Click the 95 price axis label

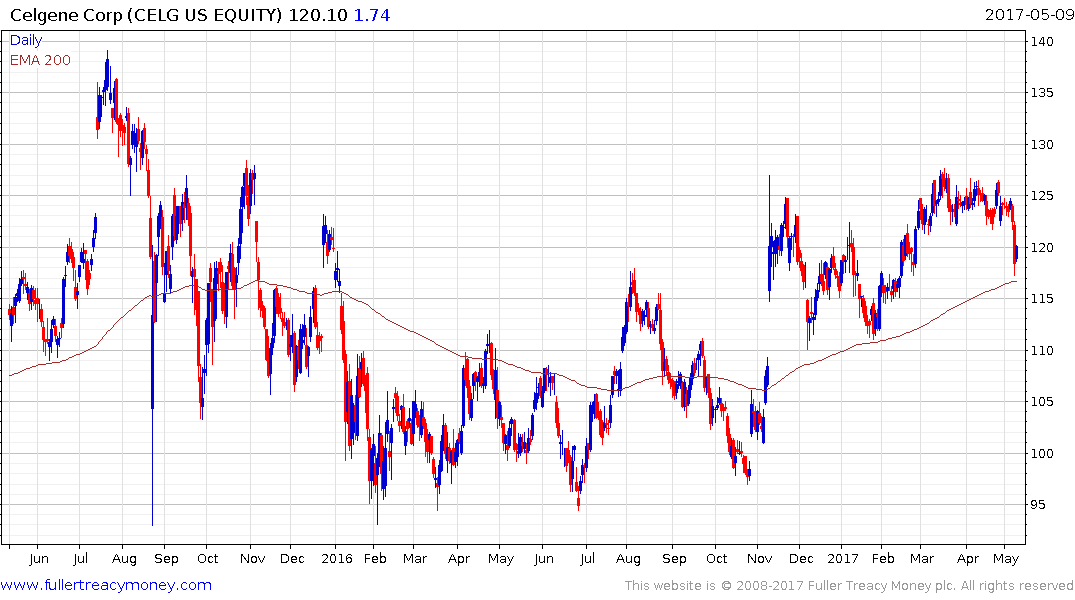[x=1038, y=504]
